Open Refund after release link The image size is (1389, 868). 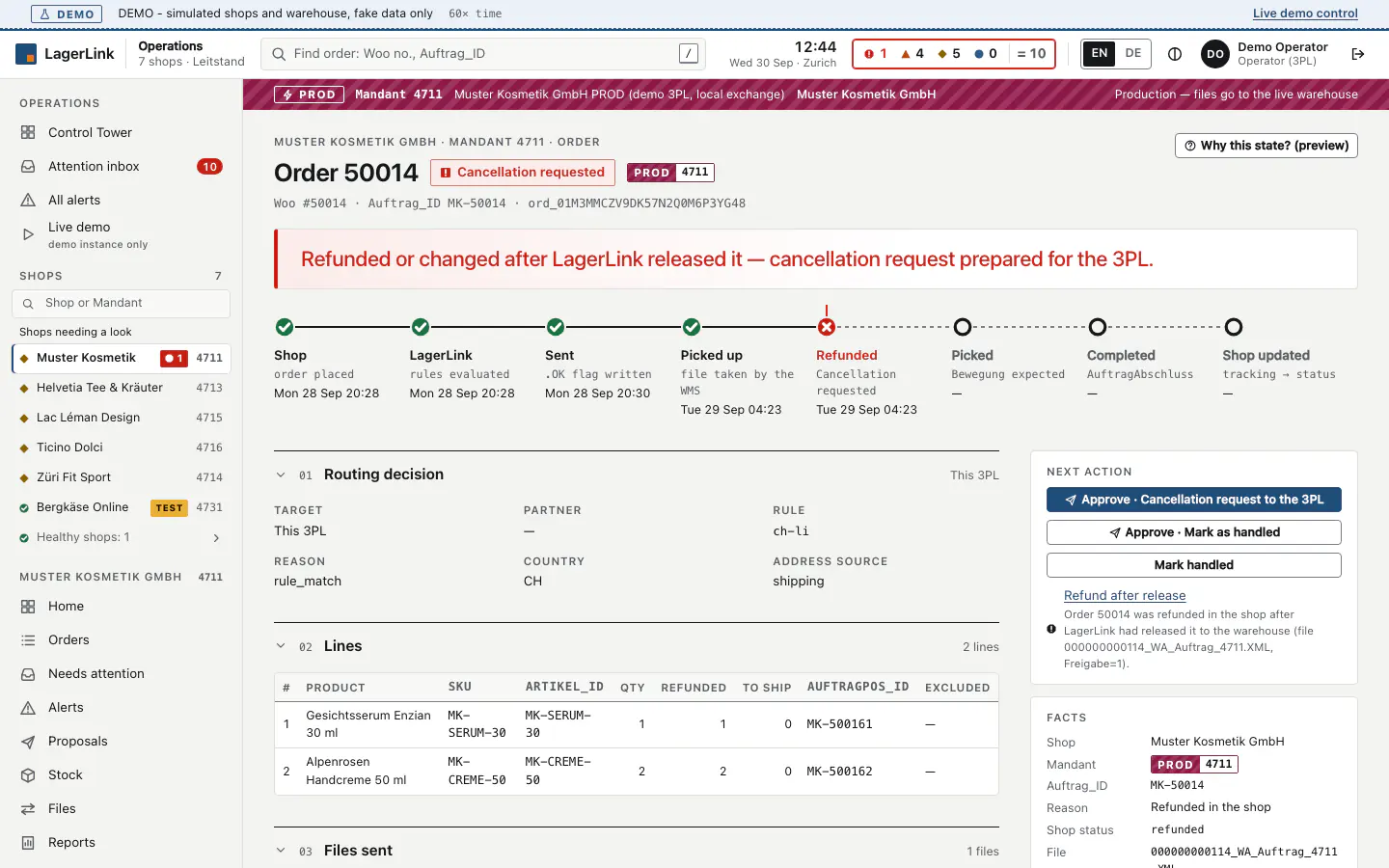(1125, 596)
